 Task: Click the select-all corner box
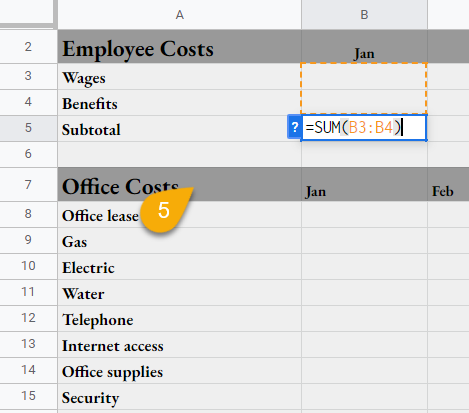coord(27,13)
